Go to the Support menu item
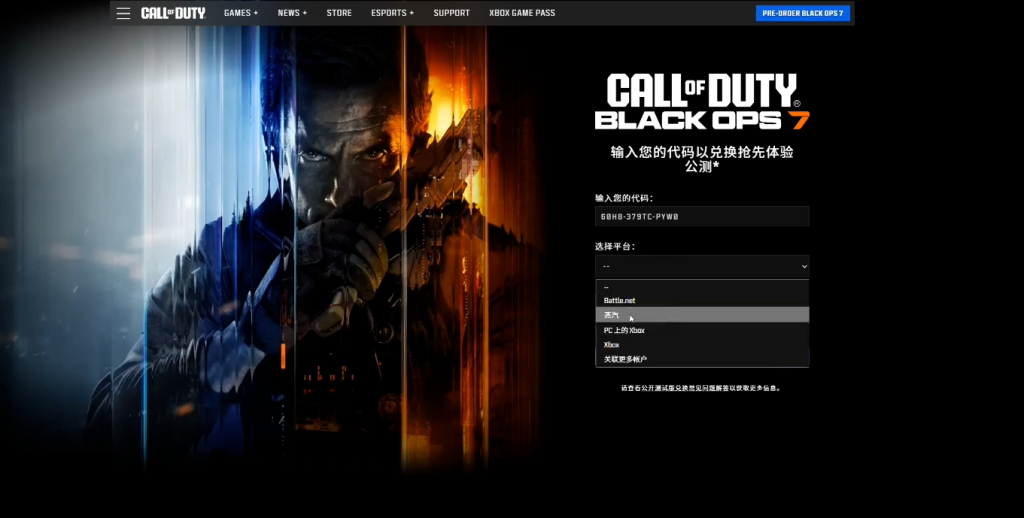 451,13
